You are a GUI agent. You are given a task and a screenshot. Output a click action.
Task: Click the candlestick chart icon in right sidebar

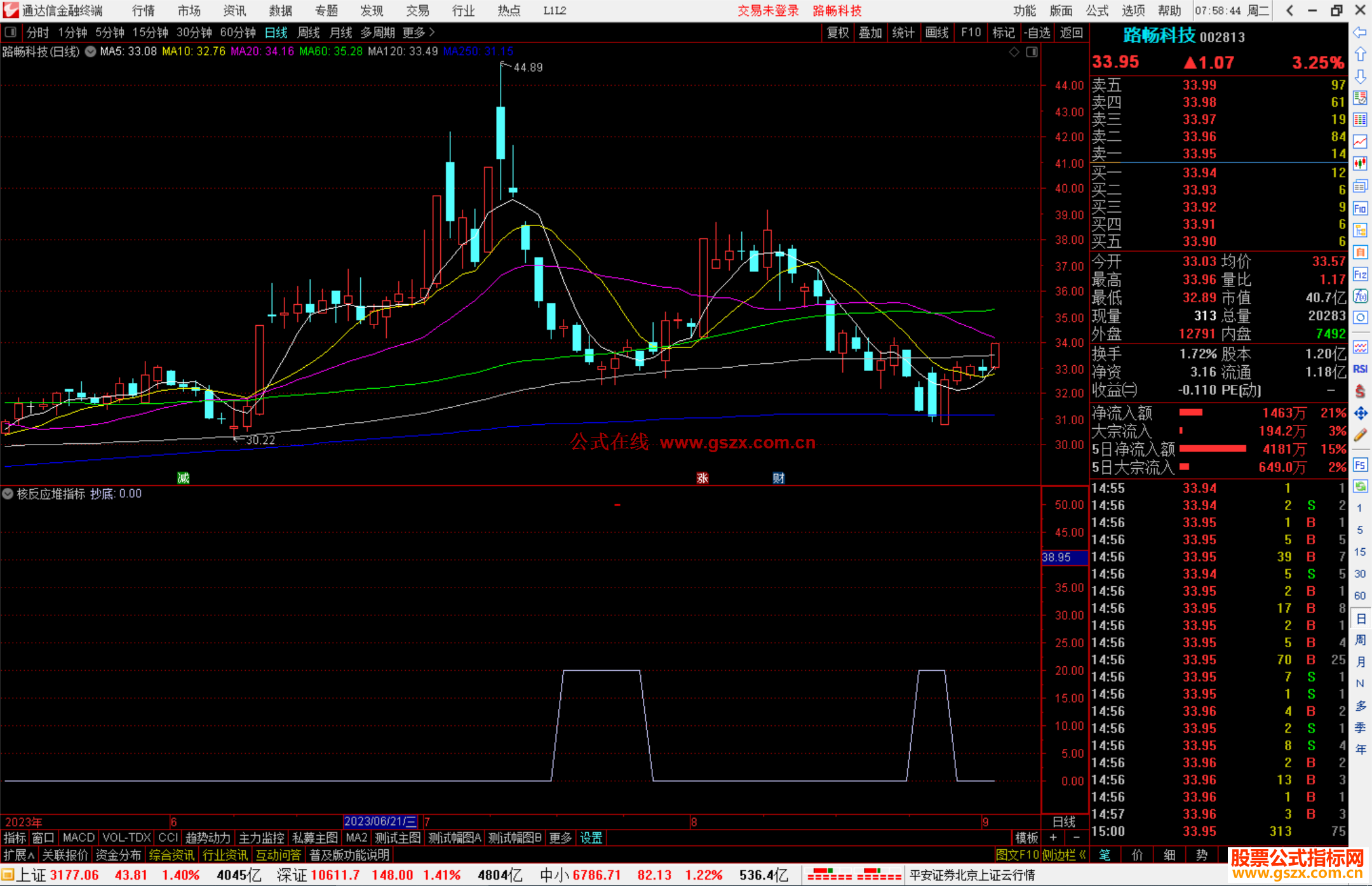point(1360,164)
